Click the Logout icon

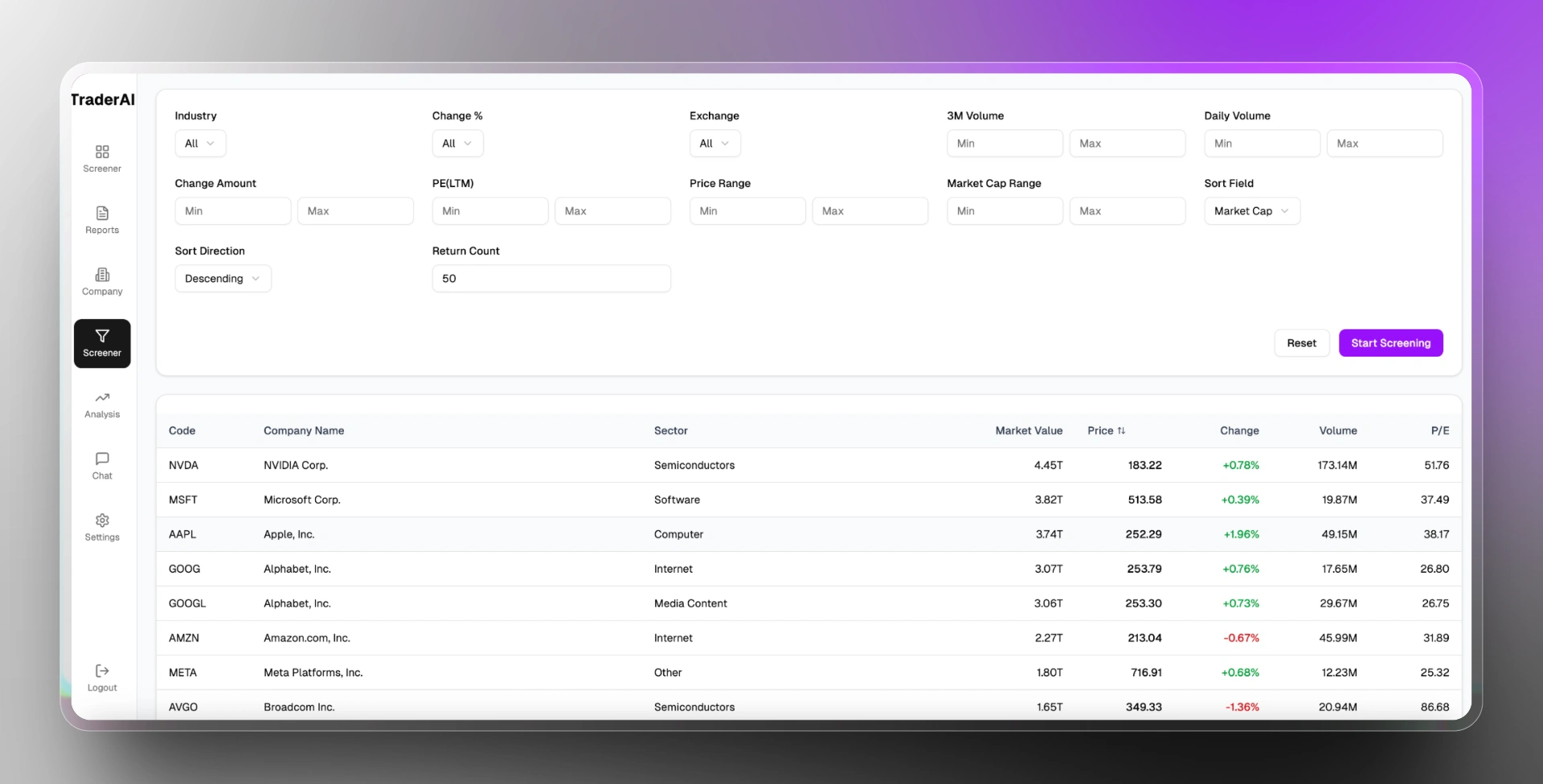[x=102, y=672]
